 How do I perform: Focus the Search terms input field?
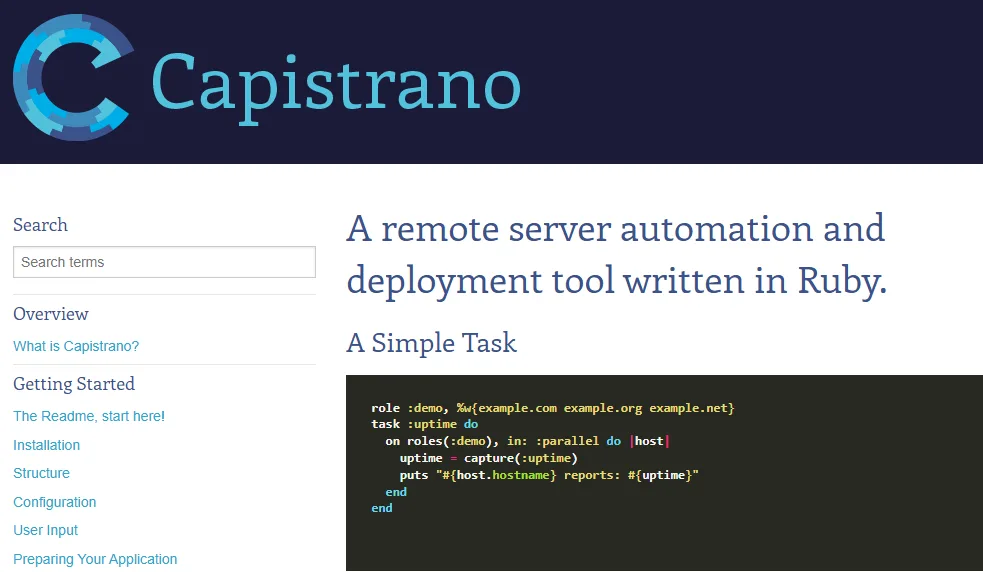click(x=164, y=262)
